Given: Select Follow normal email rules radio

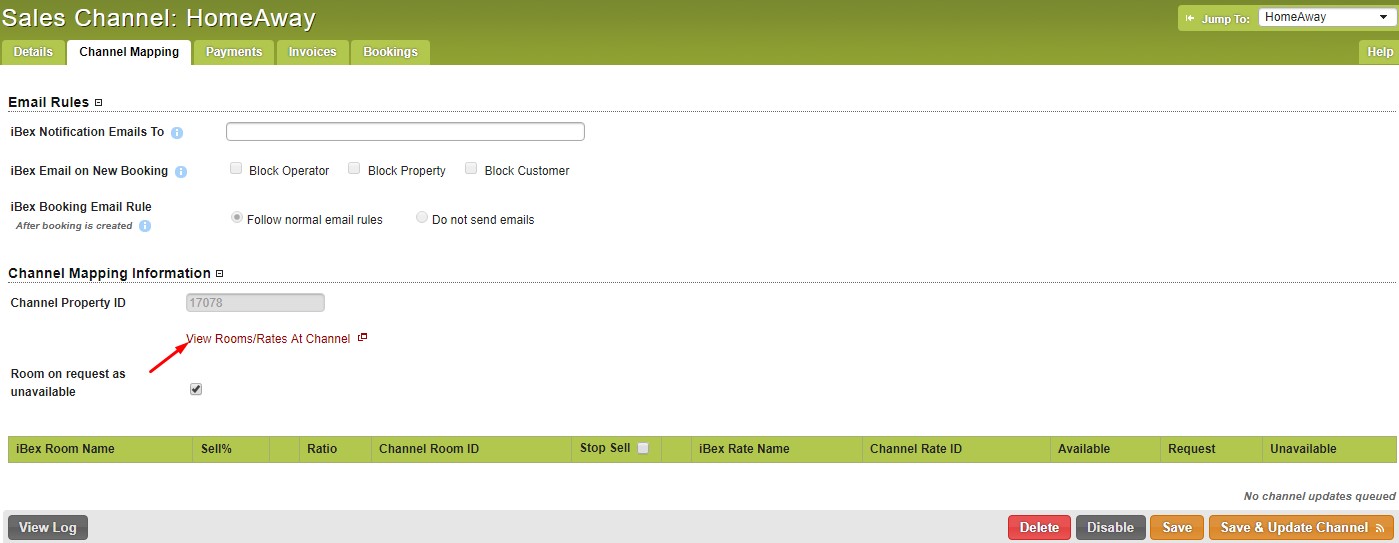Looking at the screenshot, I should pyautogui.click(x=237, y=217).
